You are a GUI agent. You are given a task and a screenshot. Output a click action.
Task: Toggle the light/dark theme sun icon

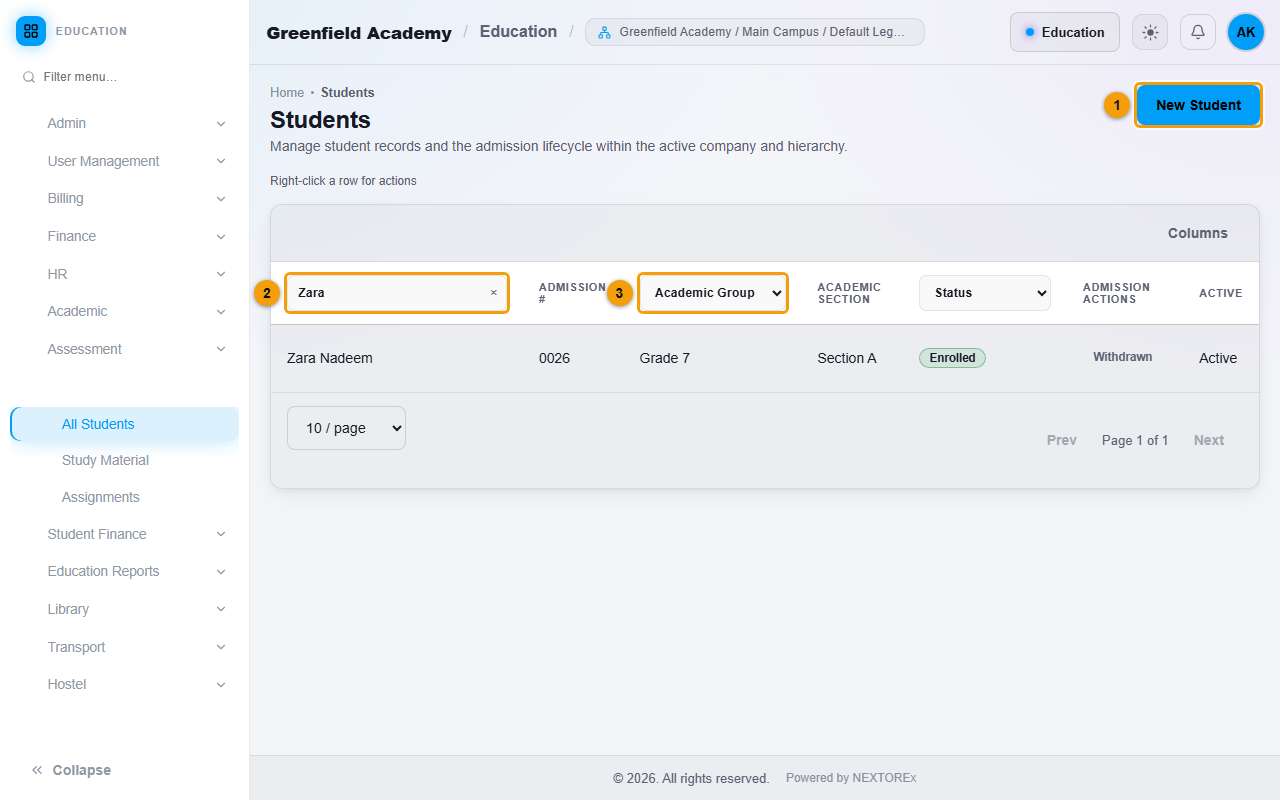coord(1150,32)
